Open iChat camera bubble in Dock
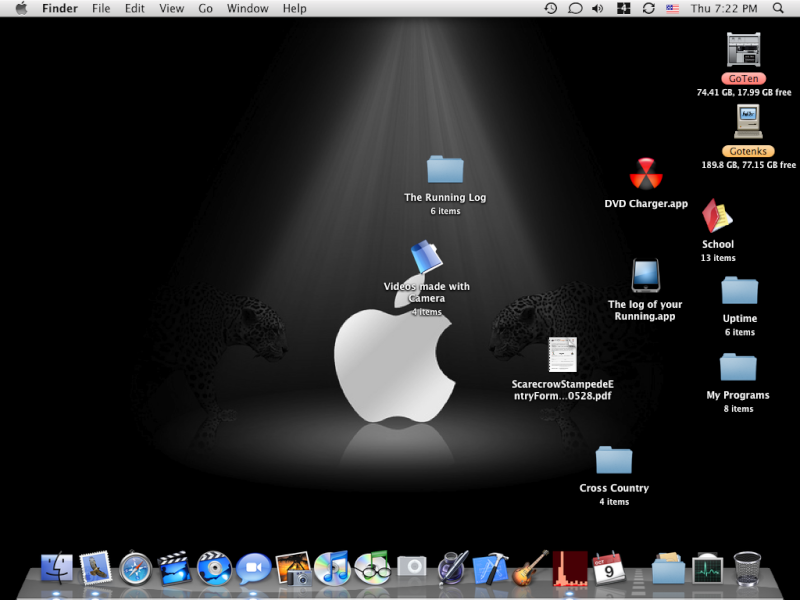 pos(253,568)
